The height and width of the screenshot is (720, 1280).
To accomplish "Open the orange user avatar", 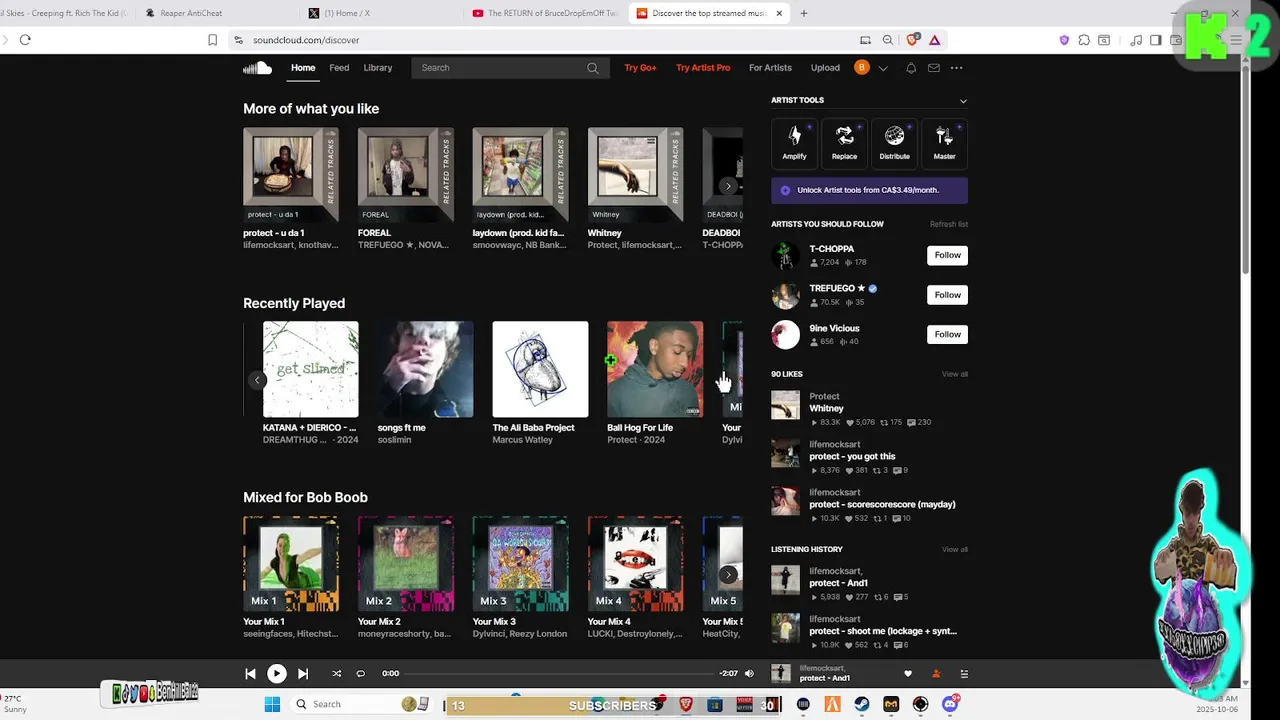I will (x=862, y=68).
